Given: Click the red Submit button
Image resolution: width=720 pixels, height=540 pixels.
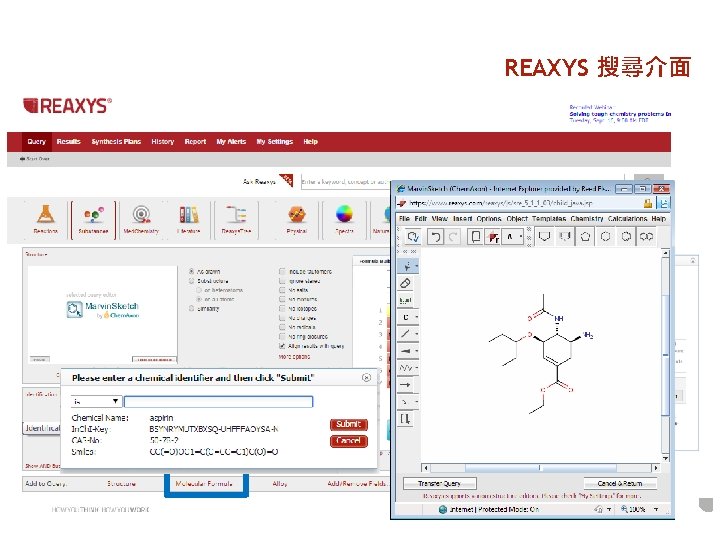Looking at the screenshot, I should coord(349,424).
